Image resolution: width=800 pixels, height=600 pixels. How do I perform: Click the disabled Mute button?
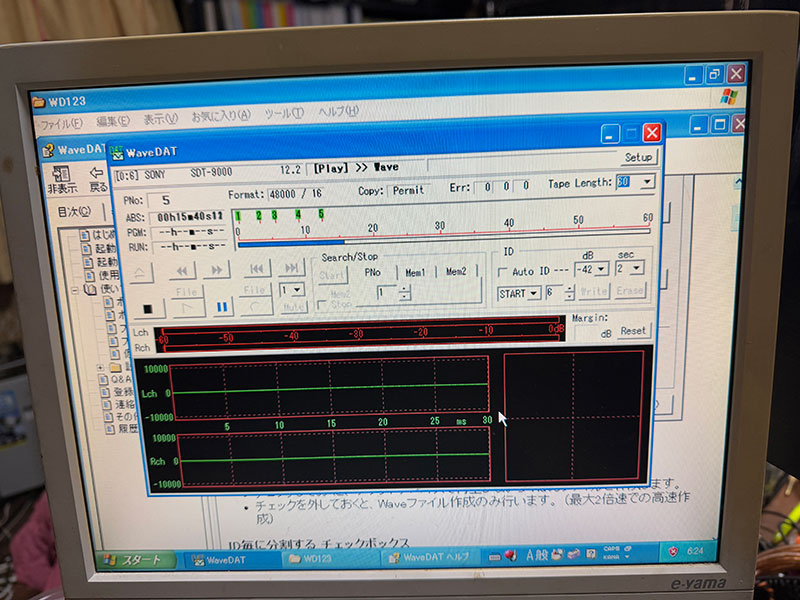coord(293,307)
